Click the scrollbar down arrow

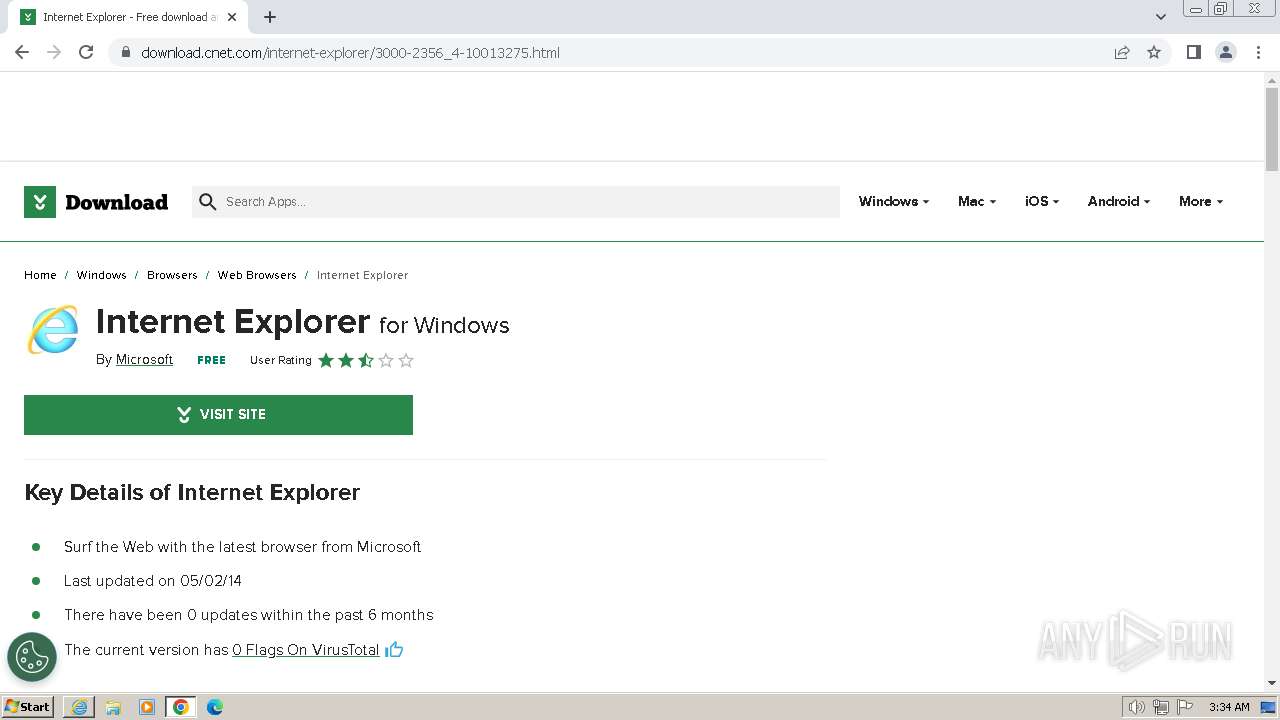pyautogui.click(x=1272, y=682)
